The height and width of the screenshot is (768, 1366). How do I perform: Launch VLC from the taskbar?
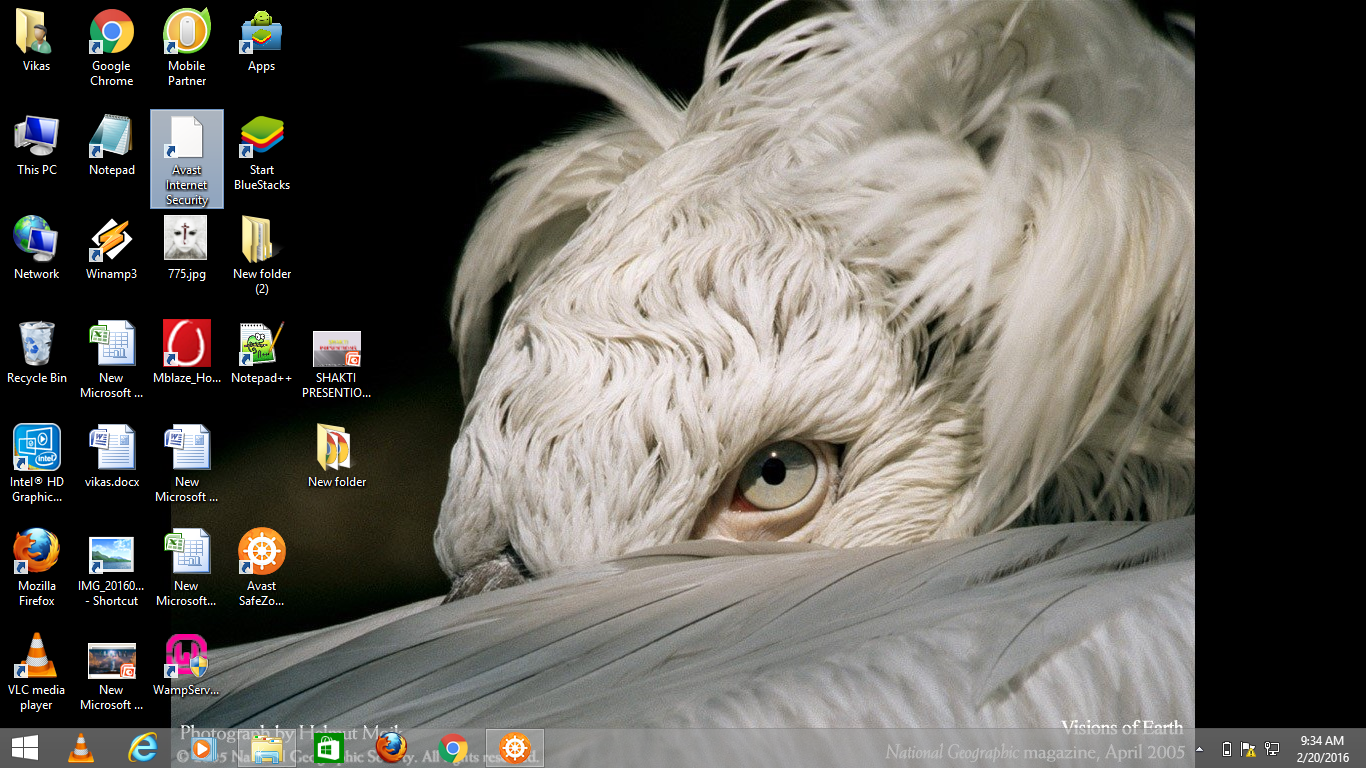point(81,748)
